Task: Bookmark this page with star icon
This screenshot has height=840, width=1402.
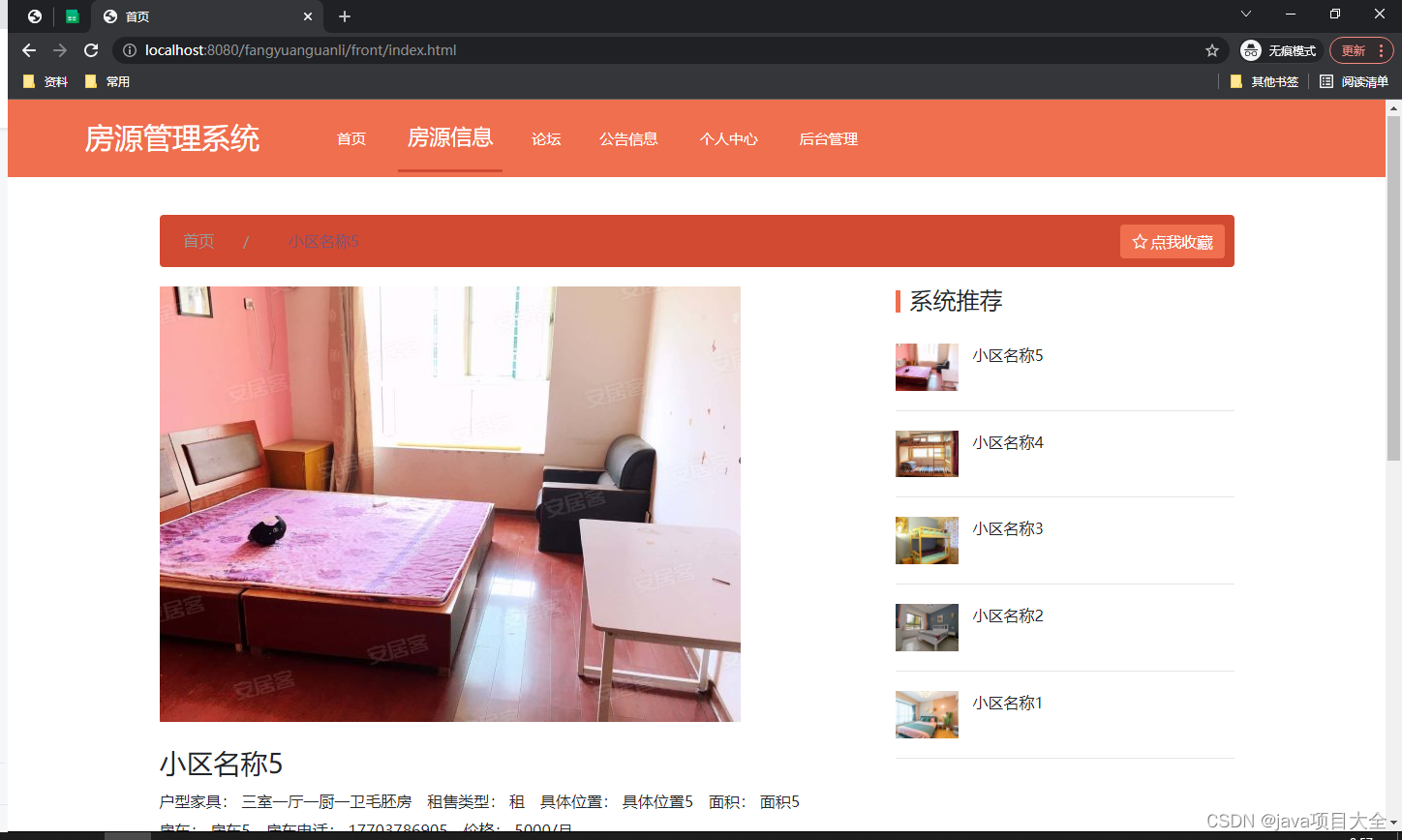Action: pyautogui.click(x=1211, y=50)
